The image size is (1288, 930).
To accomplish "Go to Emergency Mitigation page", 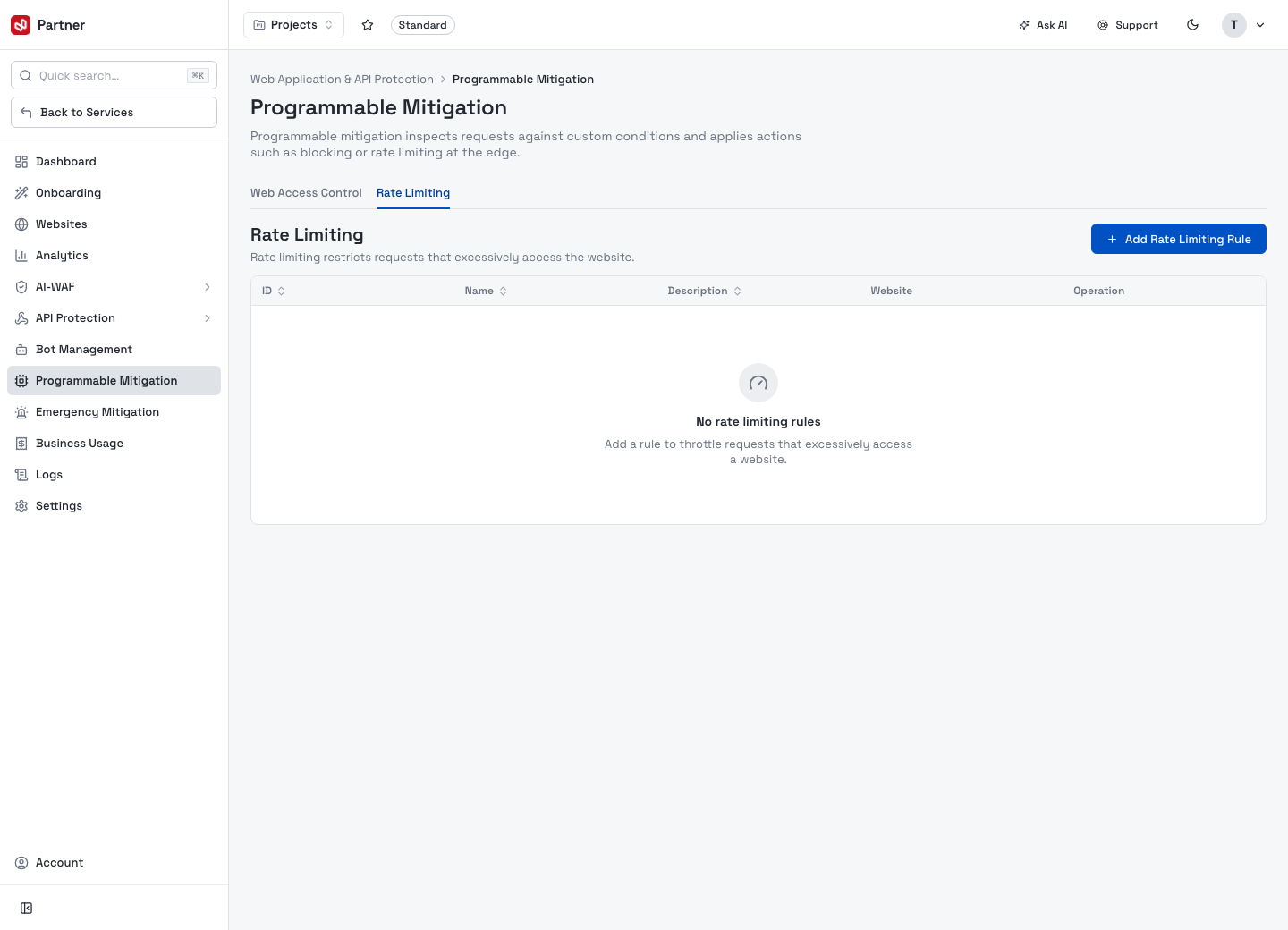I will [114, 412].
